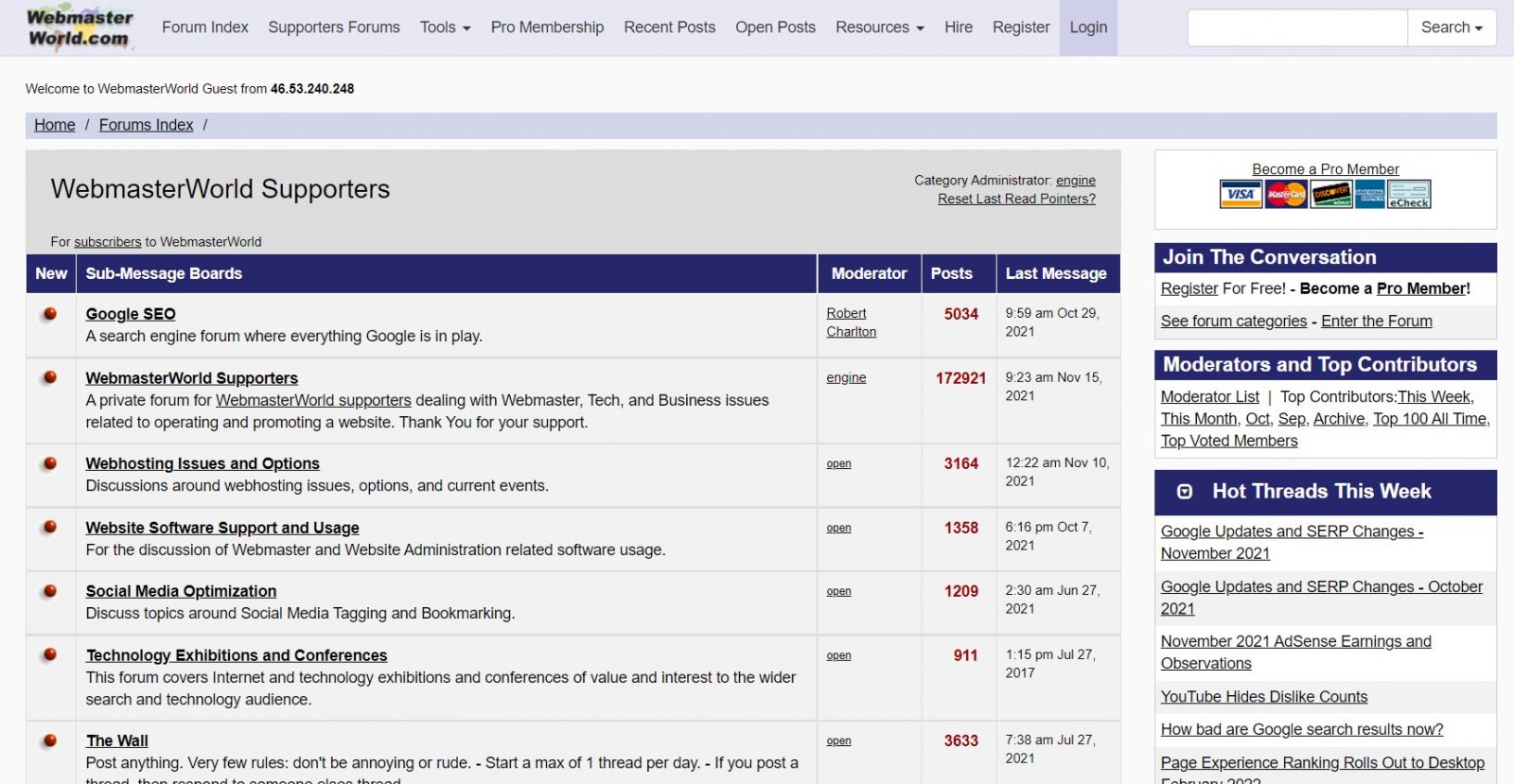Image resolution: width=1514 pixels, height=784 pixels.
Task: Collapse the Hot Threads This Week panel
Action: click(1184, 492)
